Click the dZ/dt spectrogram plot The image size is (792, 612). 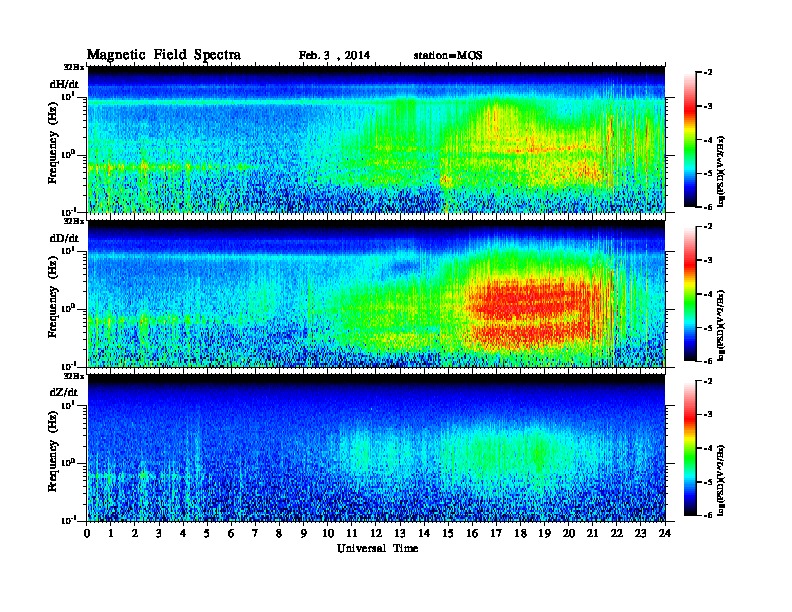click(x=376, y=448)
